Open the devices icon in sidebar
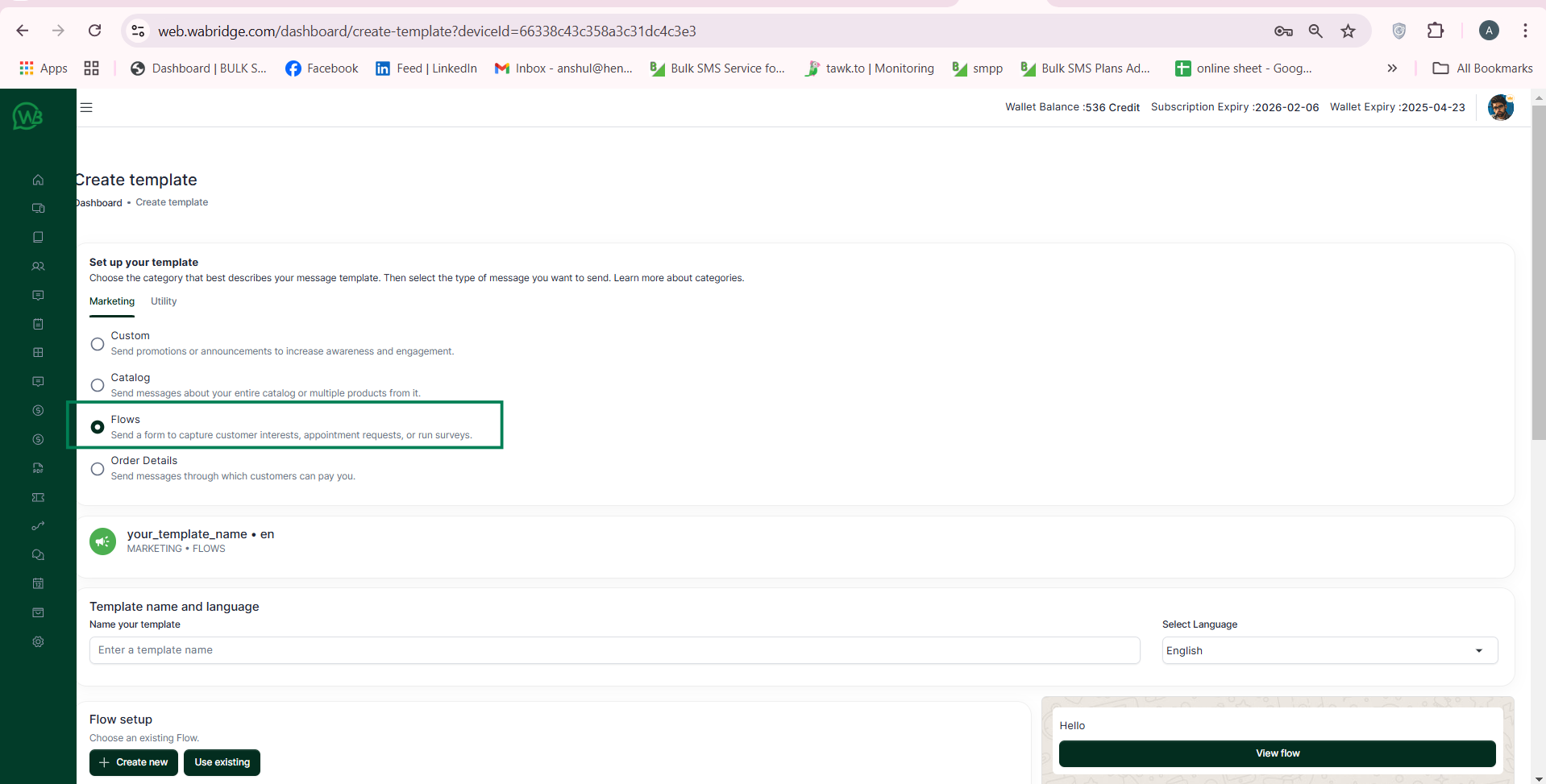The image size is (1546, 784). coord(38,208)
